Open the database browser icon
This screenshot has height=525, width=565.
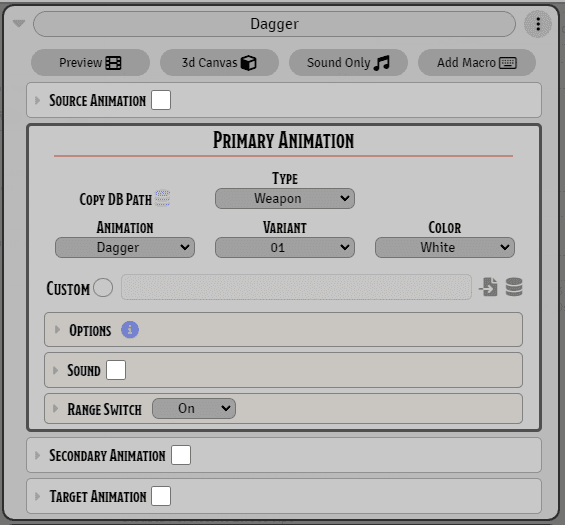point(514,287)
